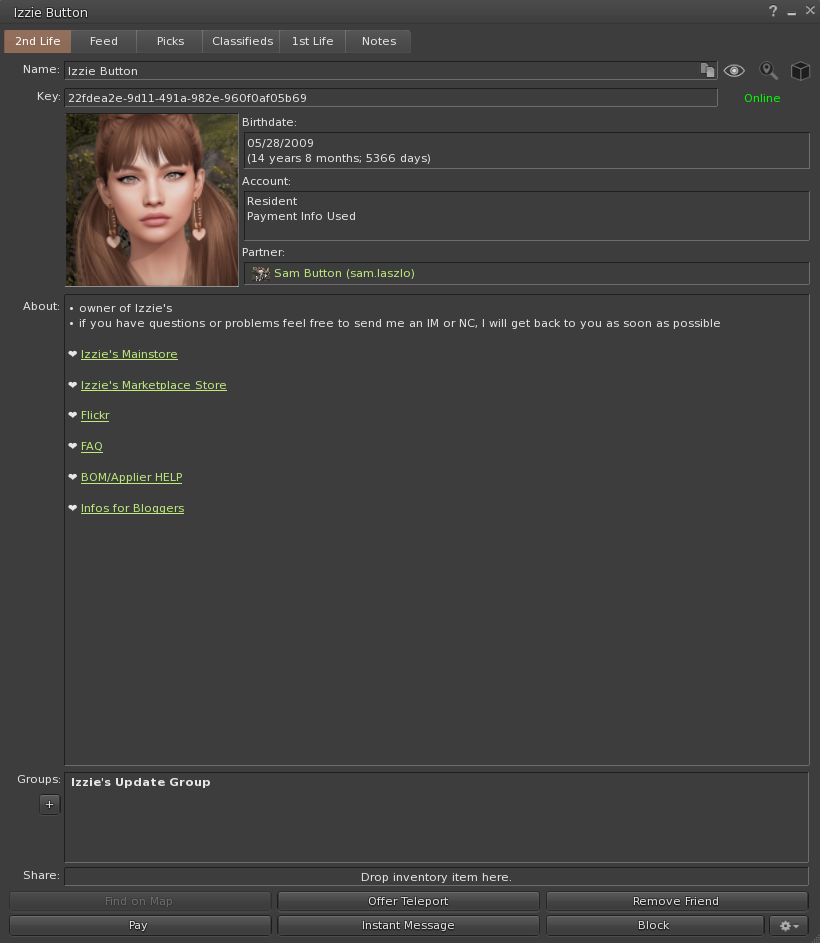820x943 pixels.
Task: Click the Block button
Action: coord(655,926)
